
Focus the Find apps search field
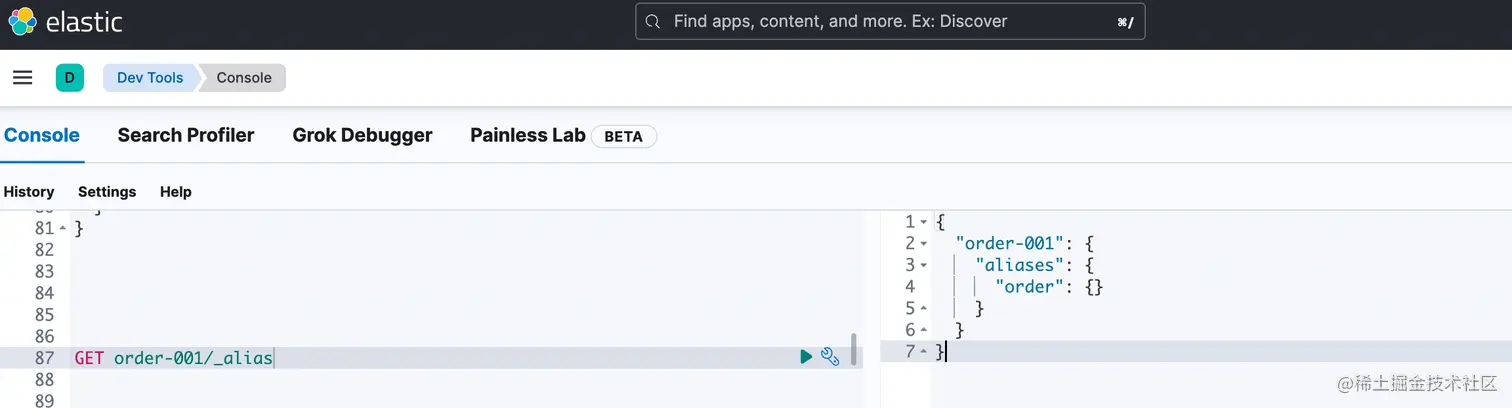[890, 21]
